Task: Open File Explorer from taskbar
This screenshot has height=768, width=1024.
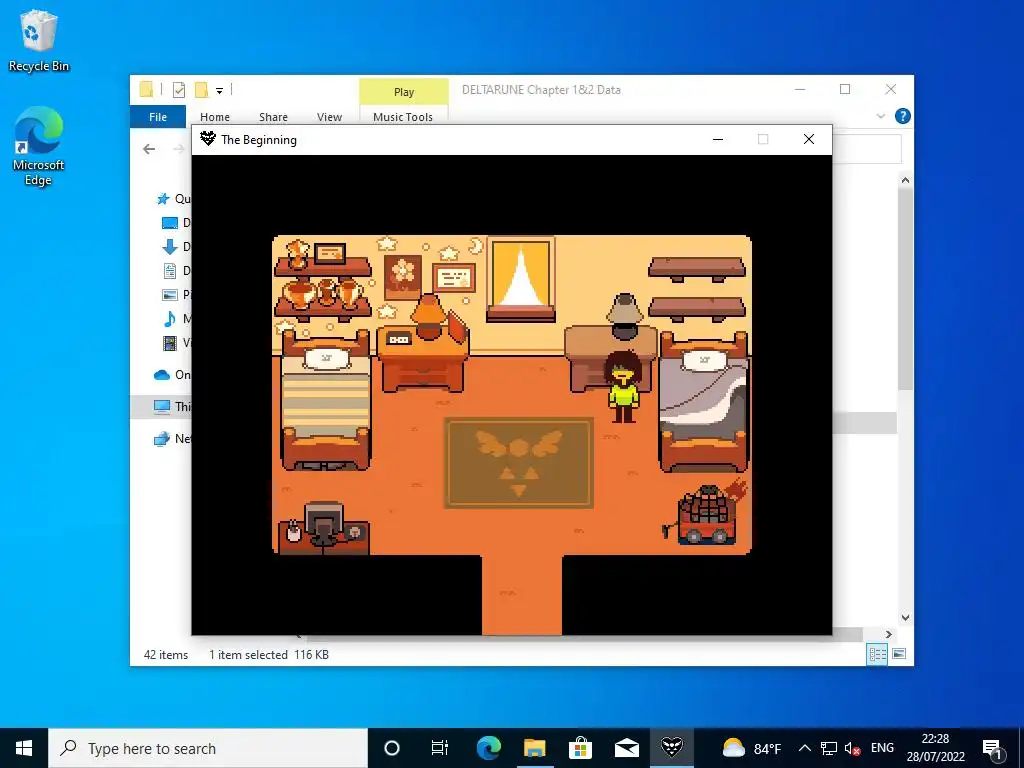Action: click(x=534, y=748)
